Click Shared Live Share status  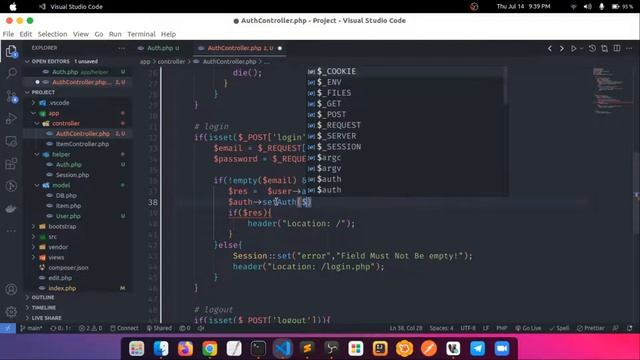coord(159,328)
